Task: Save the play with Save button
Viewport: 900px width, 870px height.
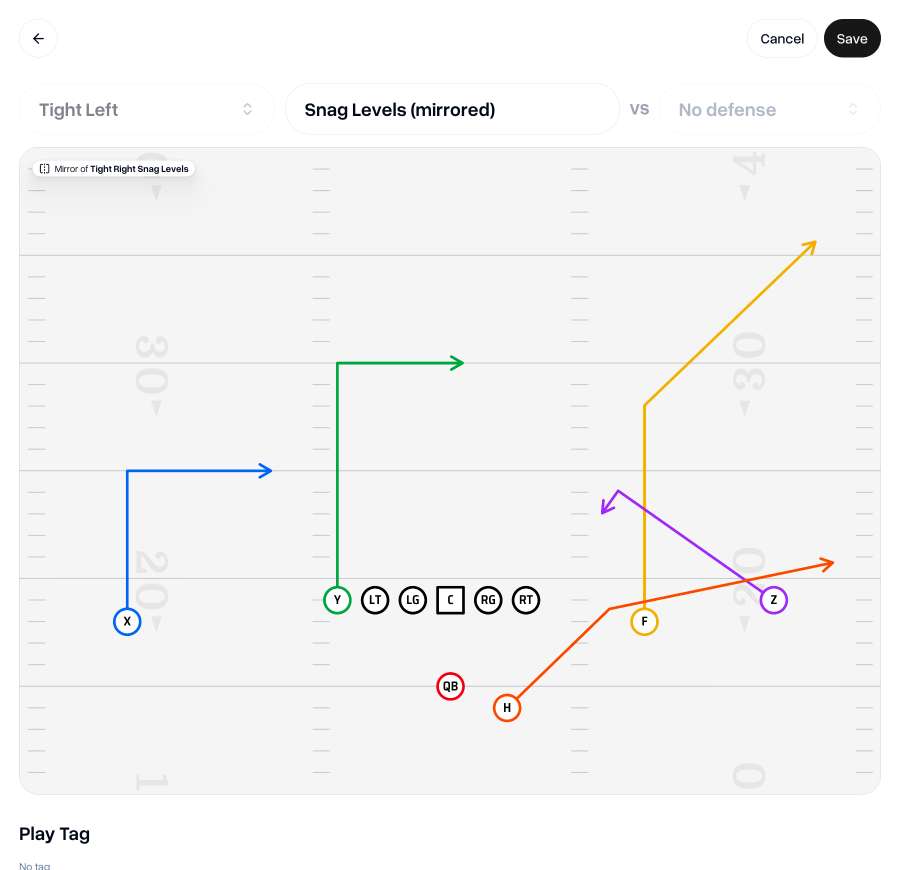Action: [x=852, y=39]
